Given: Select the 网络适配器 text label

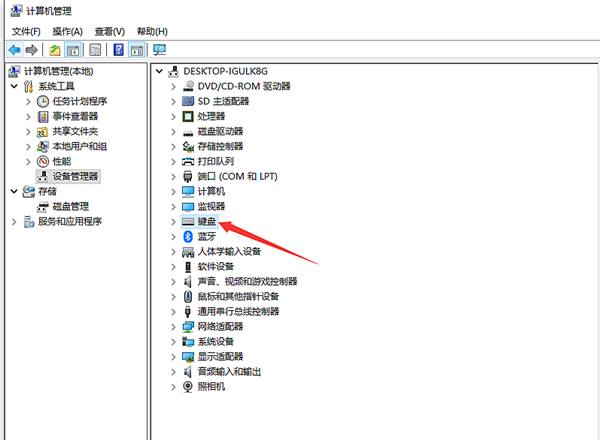Looking at the screenshot, I should [x=220, y=327].
